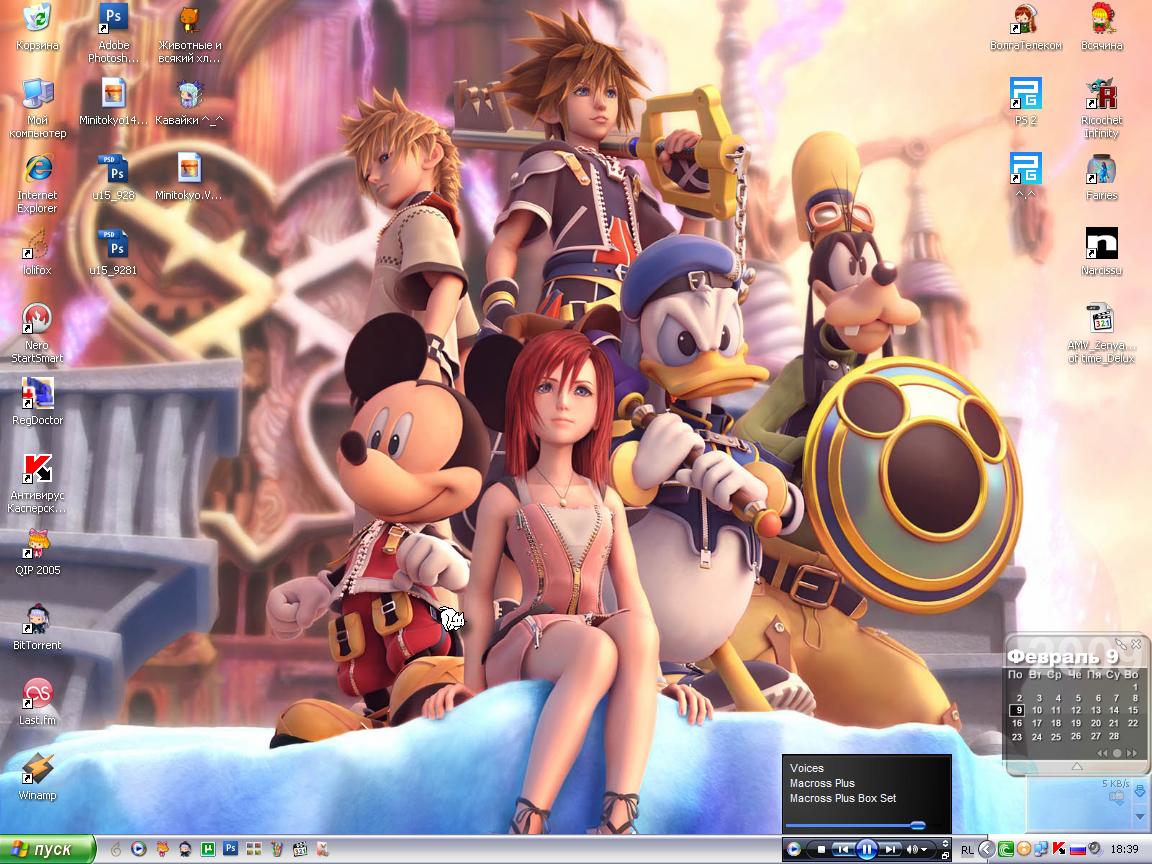Launch the Ricochet Infinity game

[x=1101, y=109]
